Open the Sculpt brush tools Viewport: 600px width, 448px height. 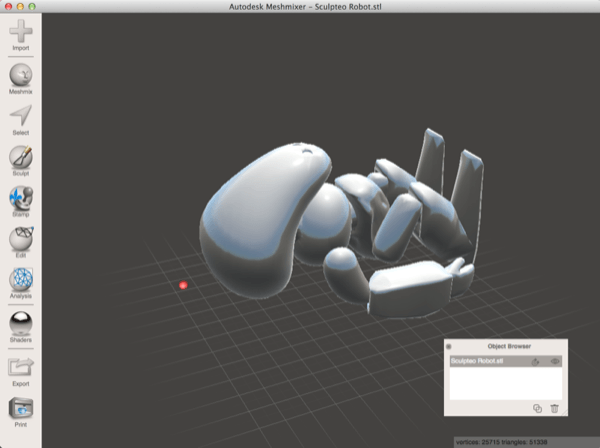point(21,161)
